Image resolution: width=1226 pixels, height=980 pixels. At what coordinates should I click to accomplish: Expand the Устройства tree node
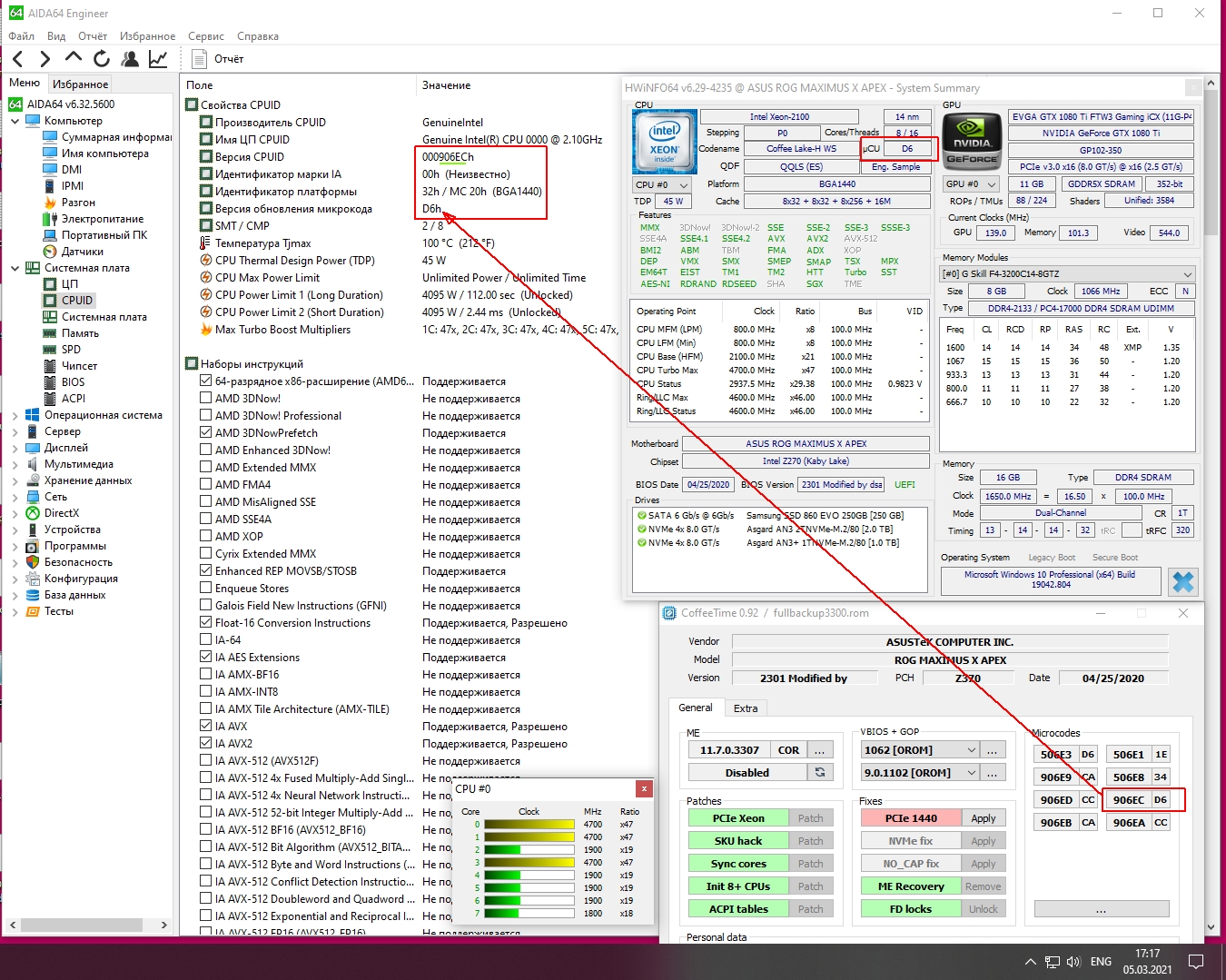click(15, 530)
